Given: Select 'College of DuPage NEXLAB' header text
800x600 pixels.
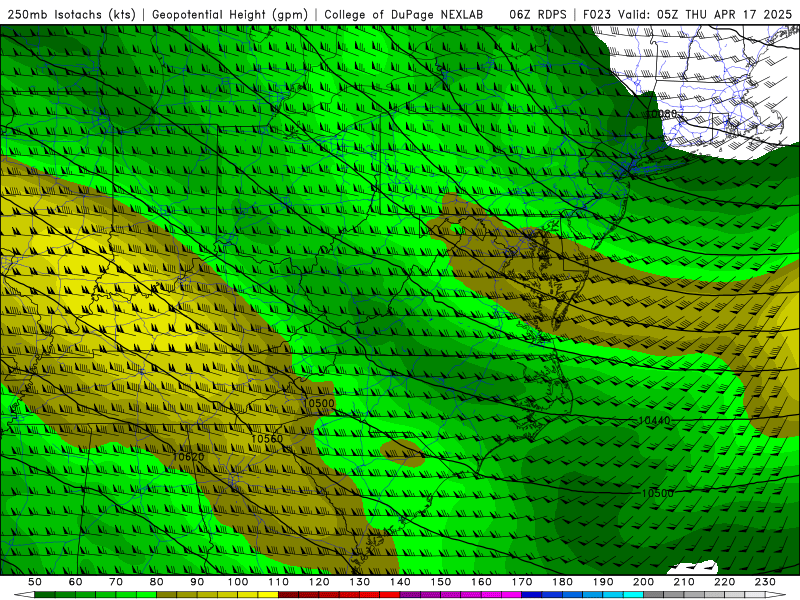Looking at the screenshot, I should pos(404,14).
